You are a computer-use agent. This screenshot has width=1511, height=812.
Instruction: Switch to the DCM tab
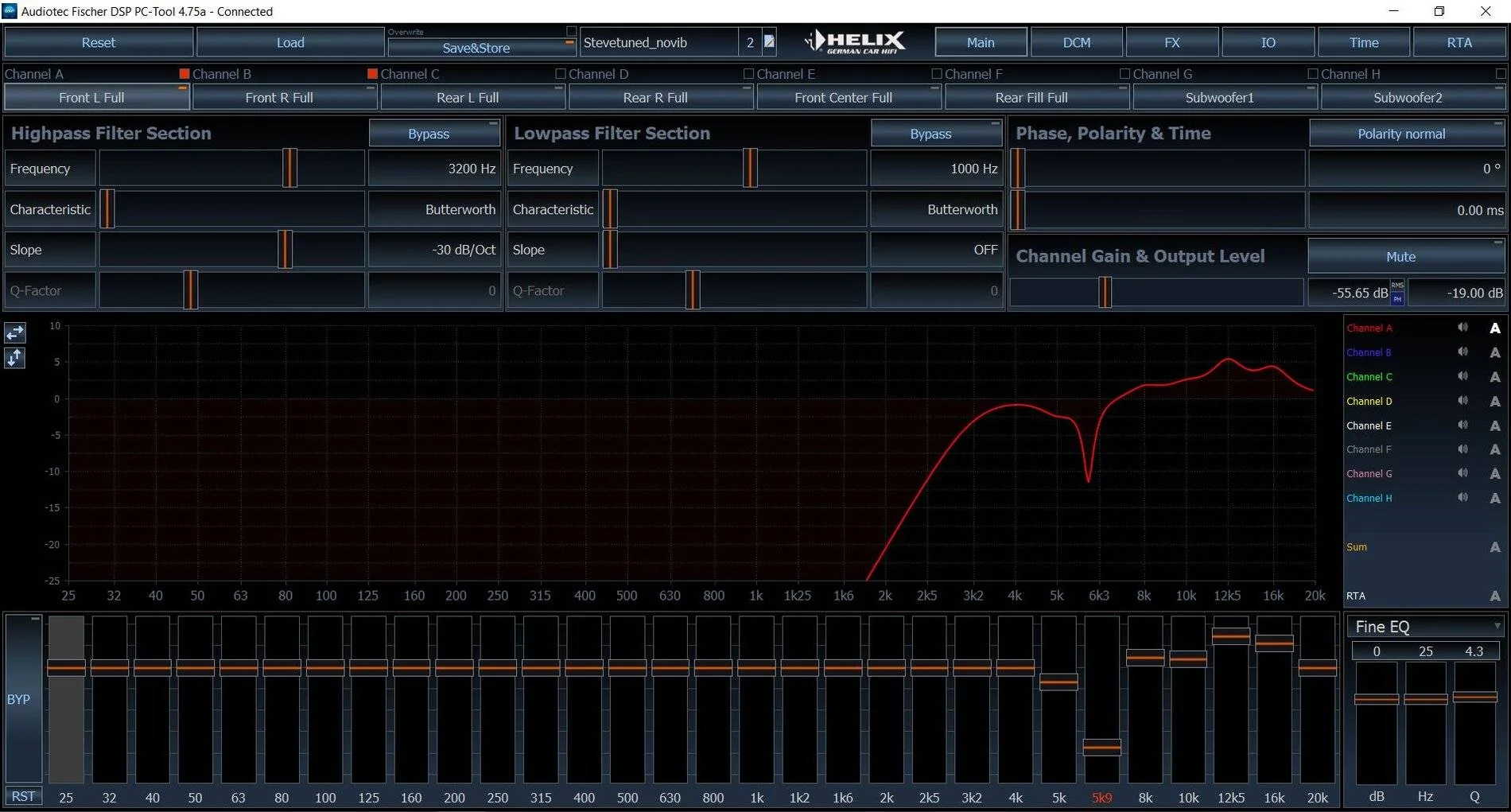(x=1077, y=42)
